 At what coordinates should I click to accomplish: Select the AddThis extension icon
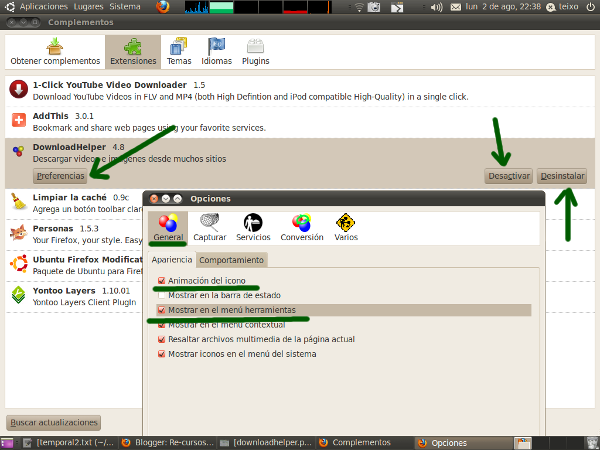tap(18, 120)
